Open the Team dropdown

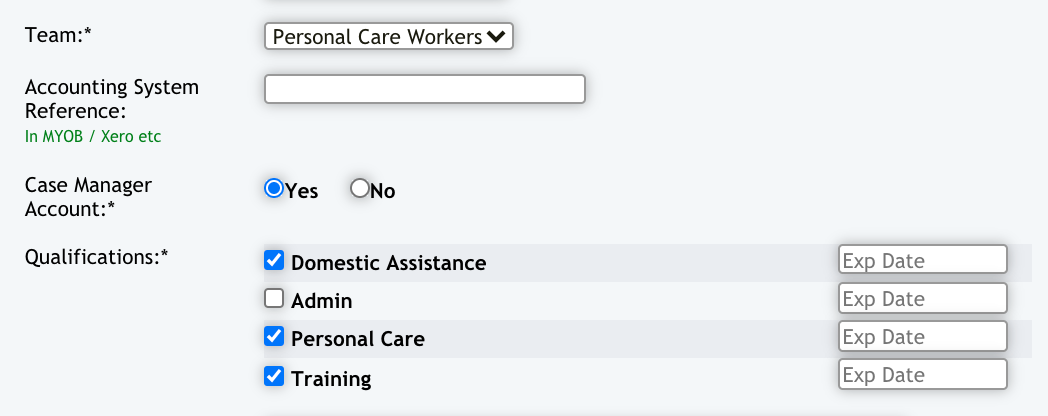point(389,37)
